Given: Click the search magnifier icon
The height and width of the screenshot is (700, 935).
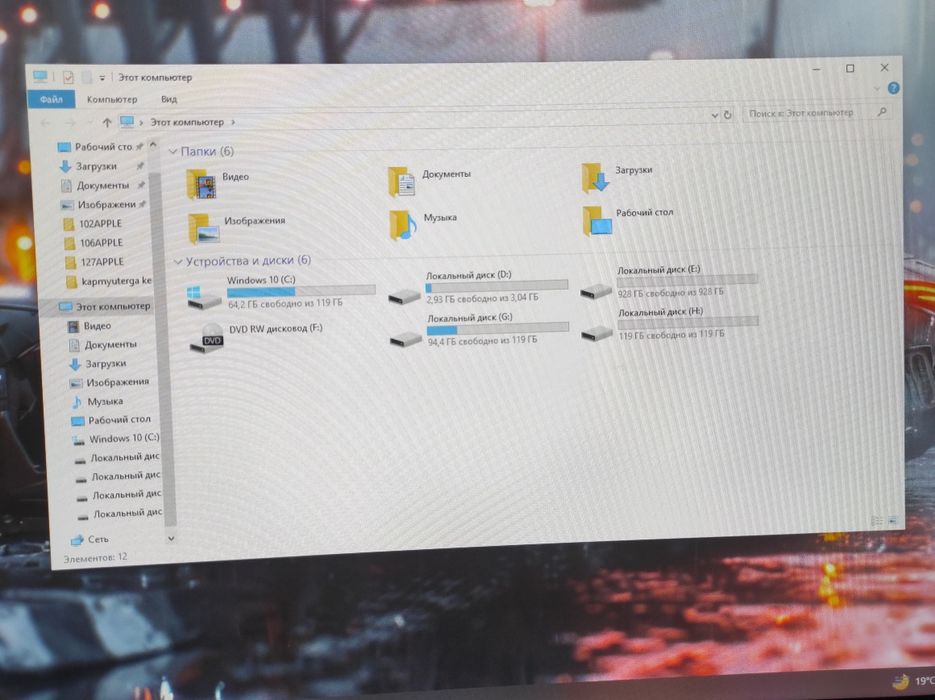Looking at the screenshot, I should 882,111.
